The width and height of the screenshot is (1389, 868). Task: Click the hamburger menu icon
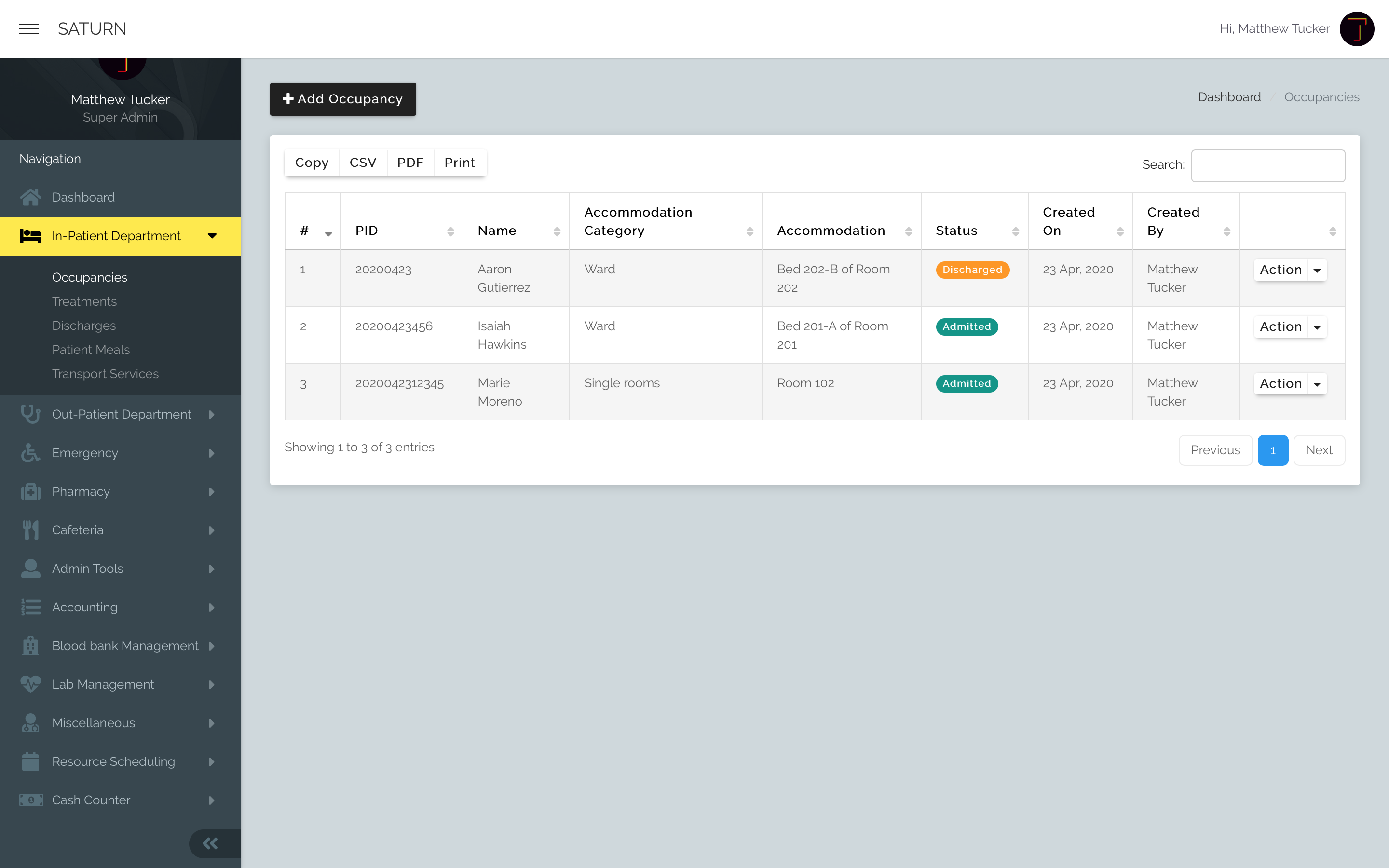29,29
